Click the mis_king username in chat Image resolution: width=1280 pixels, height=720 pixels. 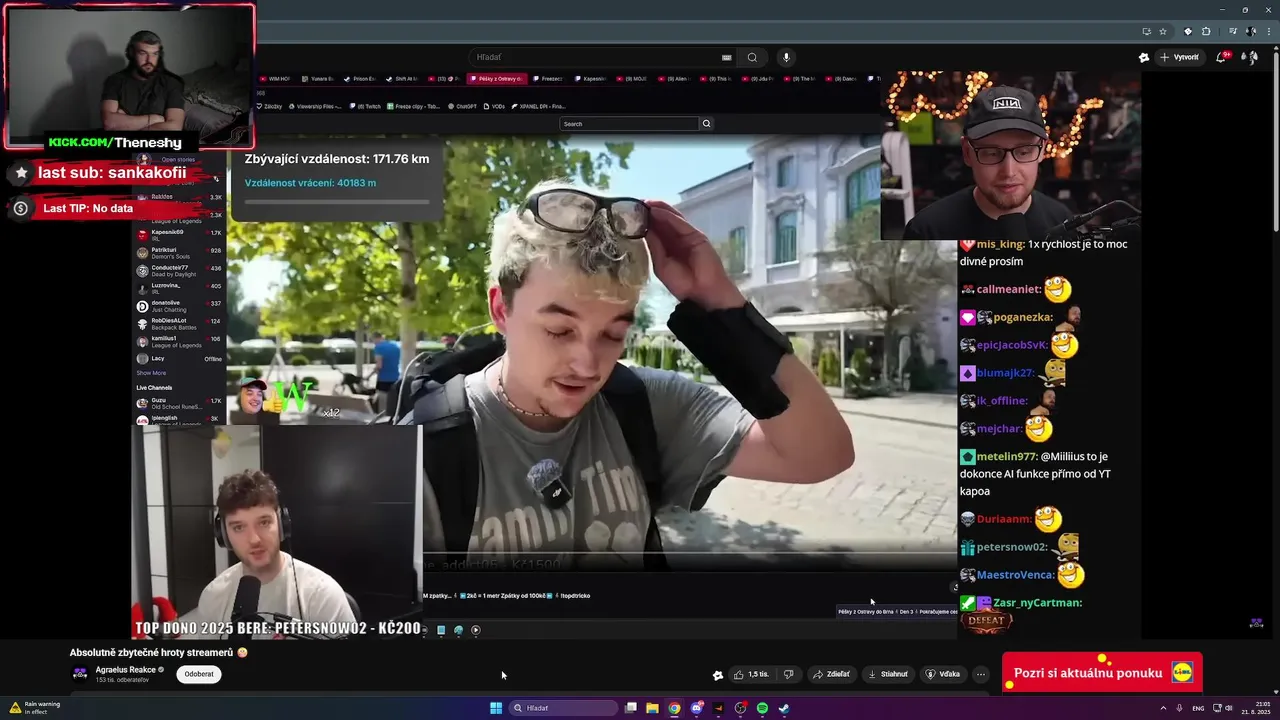[1000, 244]
